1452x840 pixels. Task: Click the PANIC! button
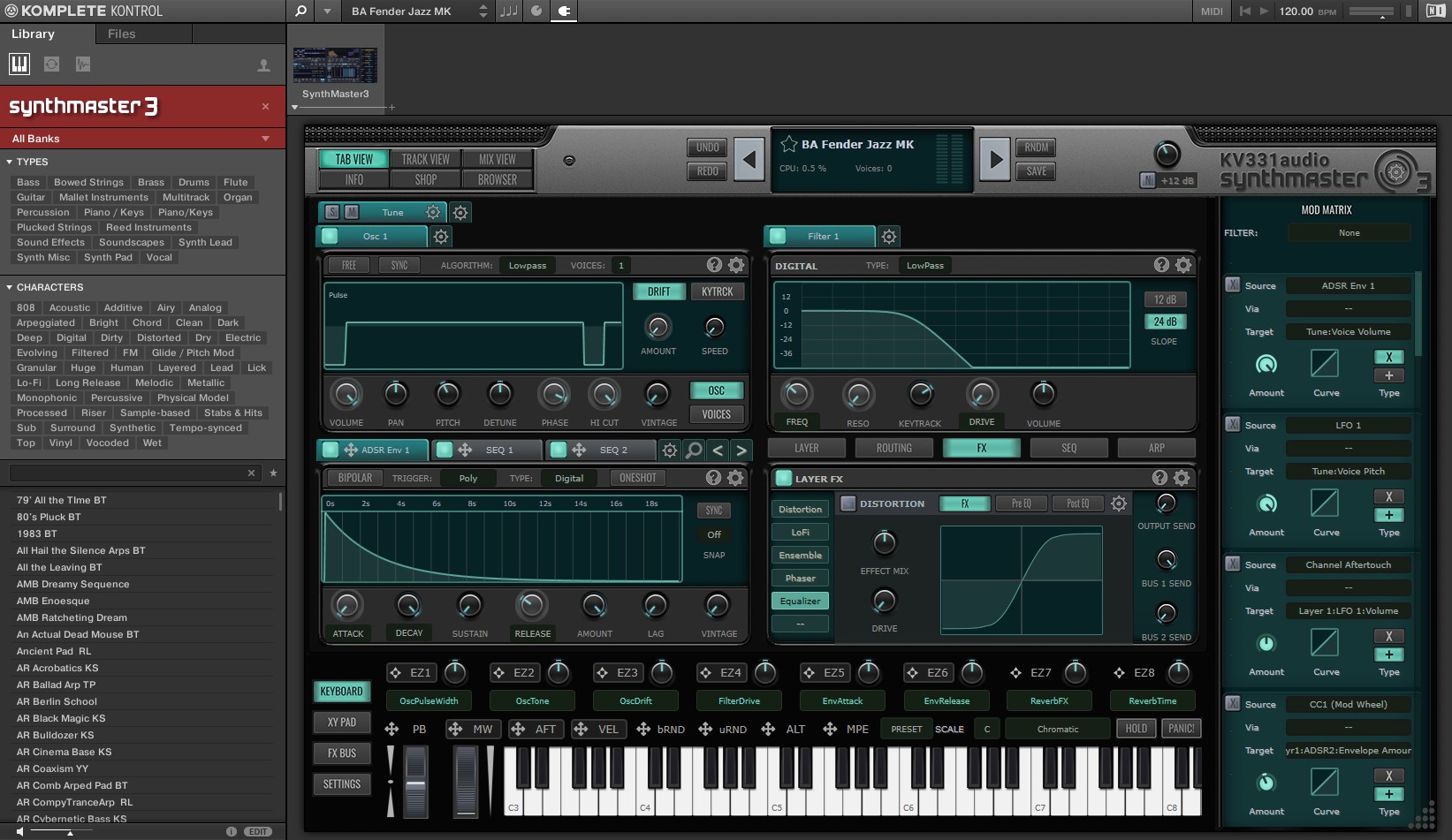pos(1181,729)
